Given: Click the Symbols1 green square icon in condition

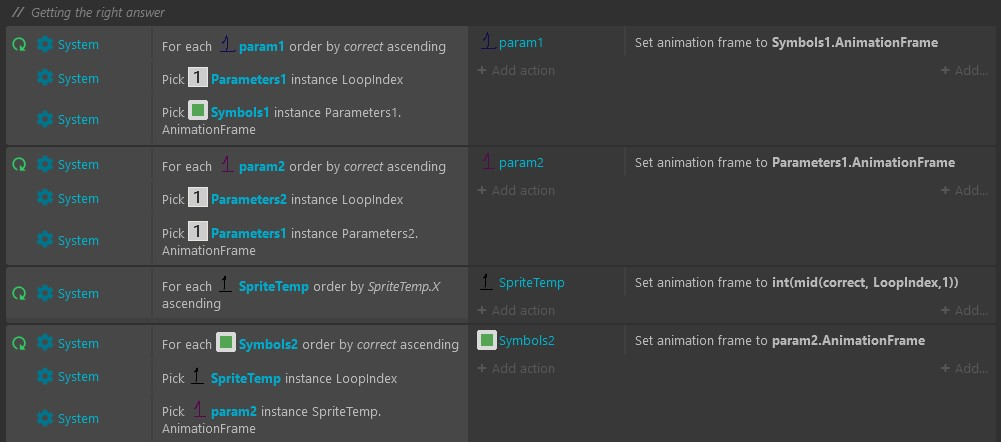Looking at the screenshot, I should pyautogui.click(x=198, y=111).
